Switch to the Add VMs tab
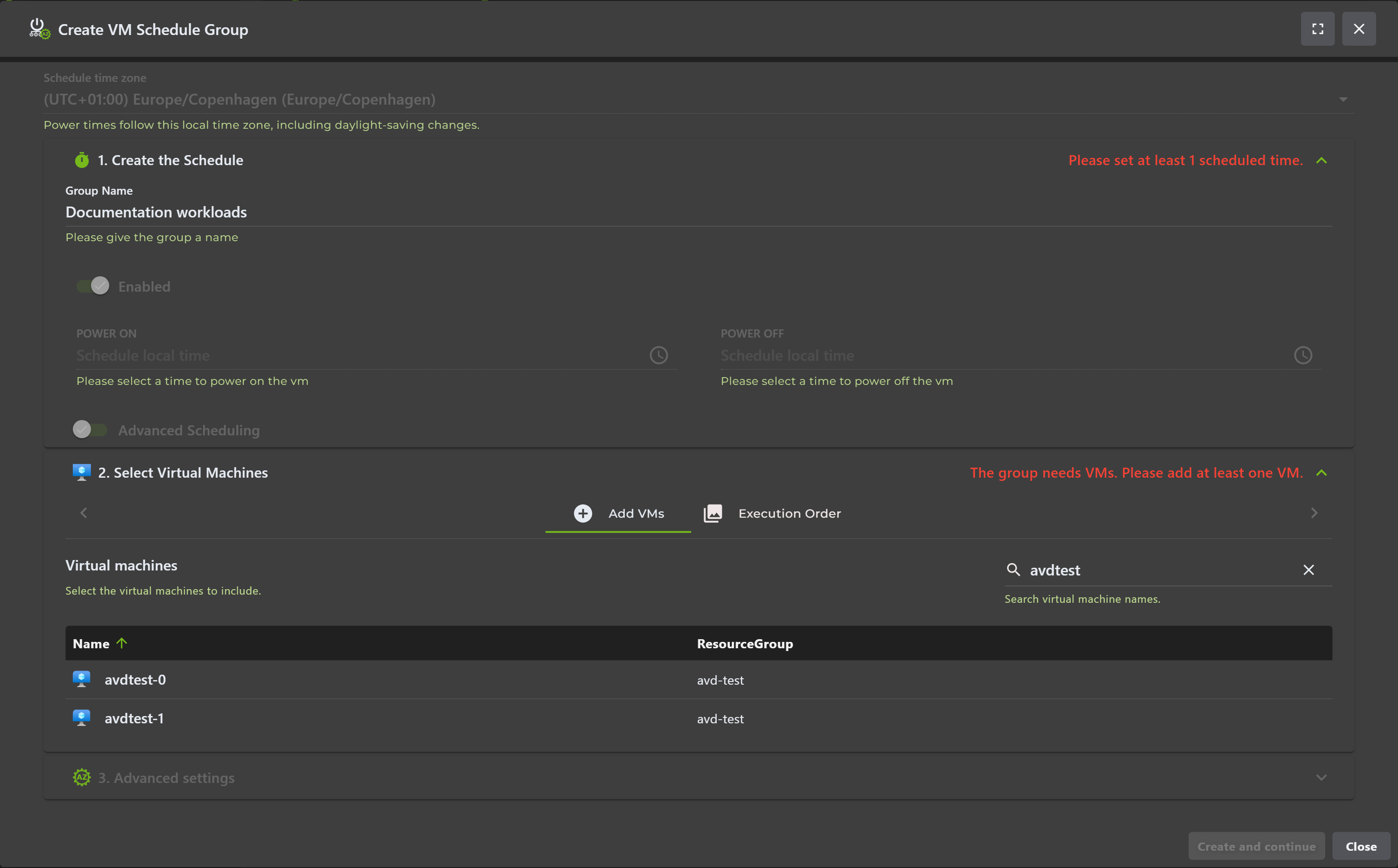Screen dimensions: 1398x868 pyautogui.click(x=618, y=513)
